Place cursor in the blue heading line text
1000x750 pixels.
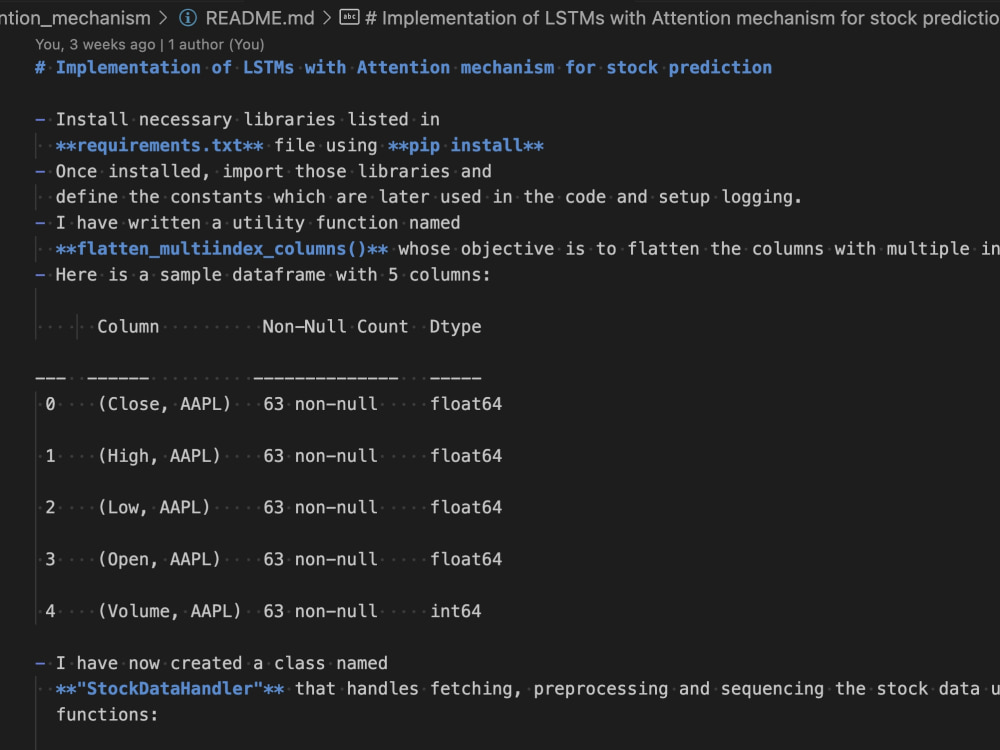(403, 68)
